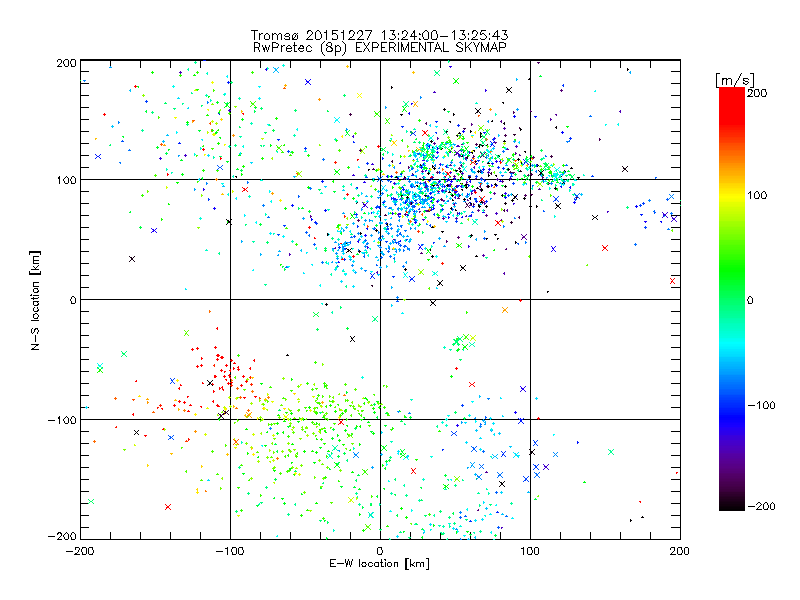Screen dimensions: 800x600
Task: Click the y-axis tick label '0'
Action: pyautogui.click(x=73, y=300)
